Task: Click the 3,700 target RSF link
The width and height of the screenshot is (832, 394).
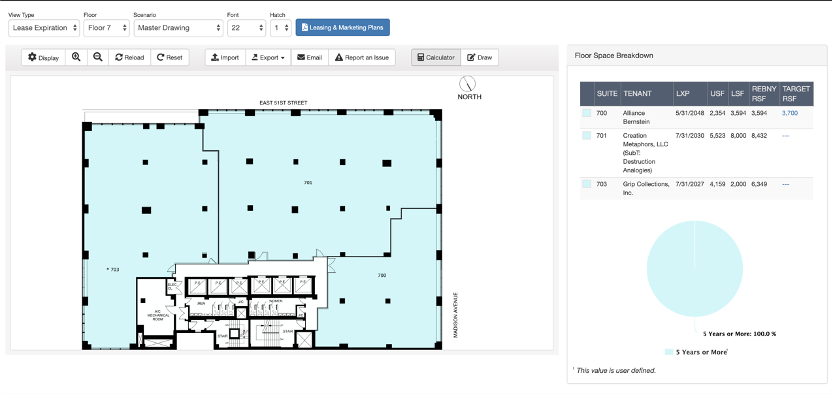Action: click(790, 113)
